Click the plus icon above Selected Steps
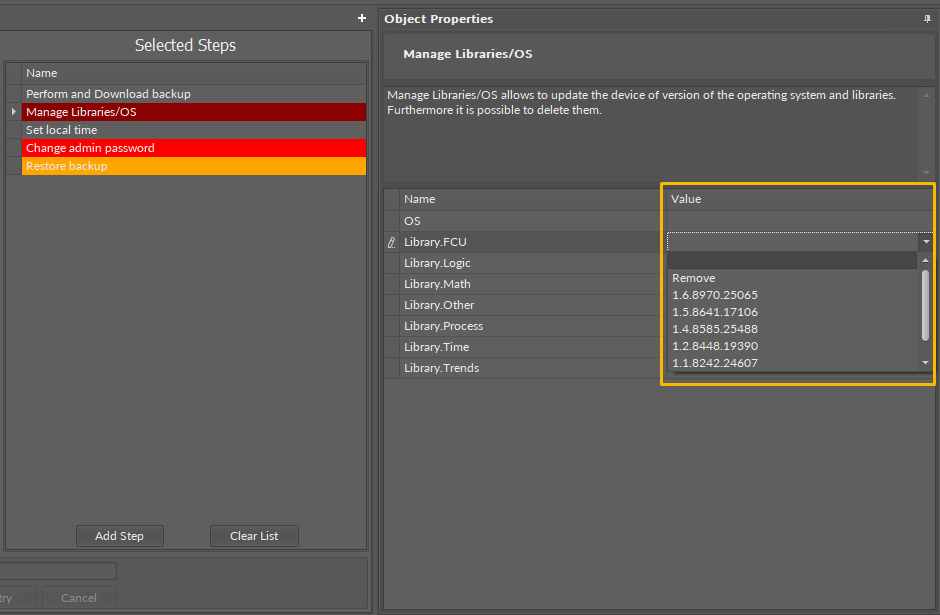Image resolution: width=940 pixels, height=615 pixels. coord(362,18)
